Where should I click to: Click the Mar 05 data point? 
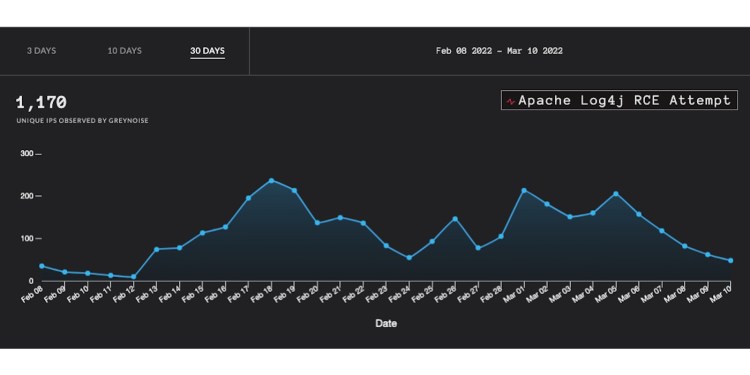pos(616,194)
